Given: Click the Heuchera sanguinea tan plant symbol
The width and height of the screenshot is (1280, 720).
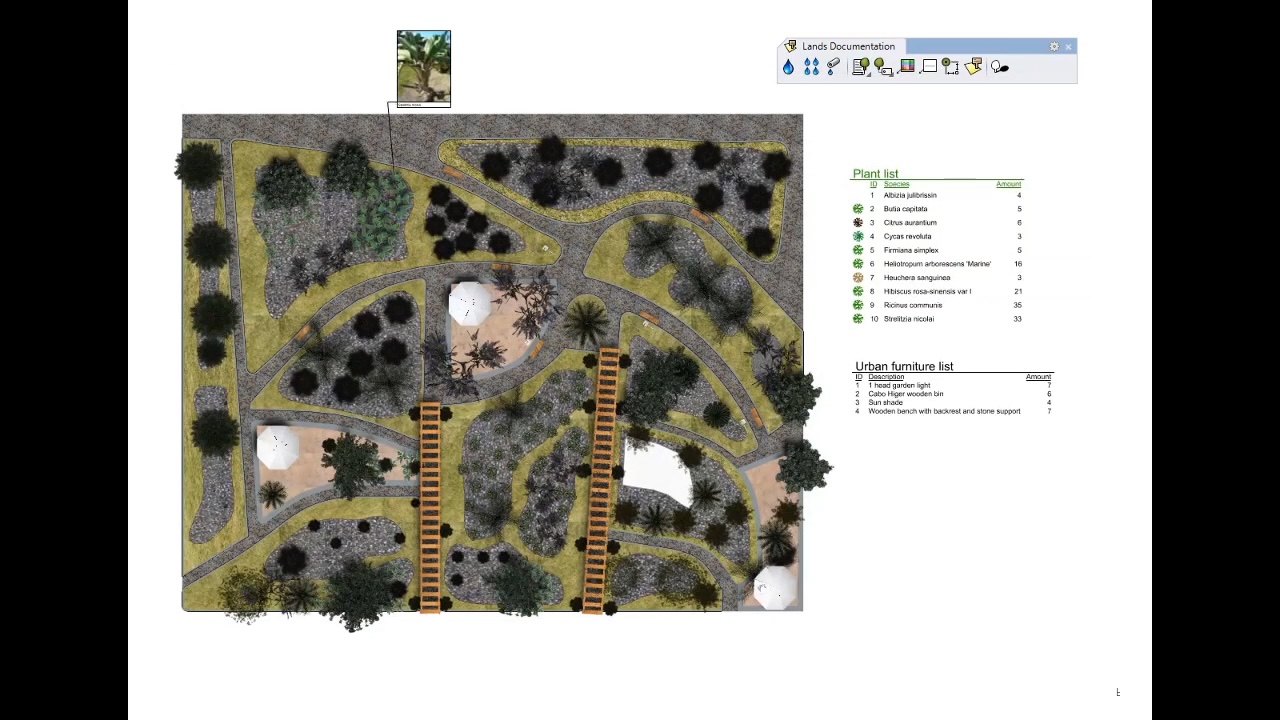Looking at the screenshot, I should 858,278.
